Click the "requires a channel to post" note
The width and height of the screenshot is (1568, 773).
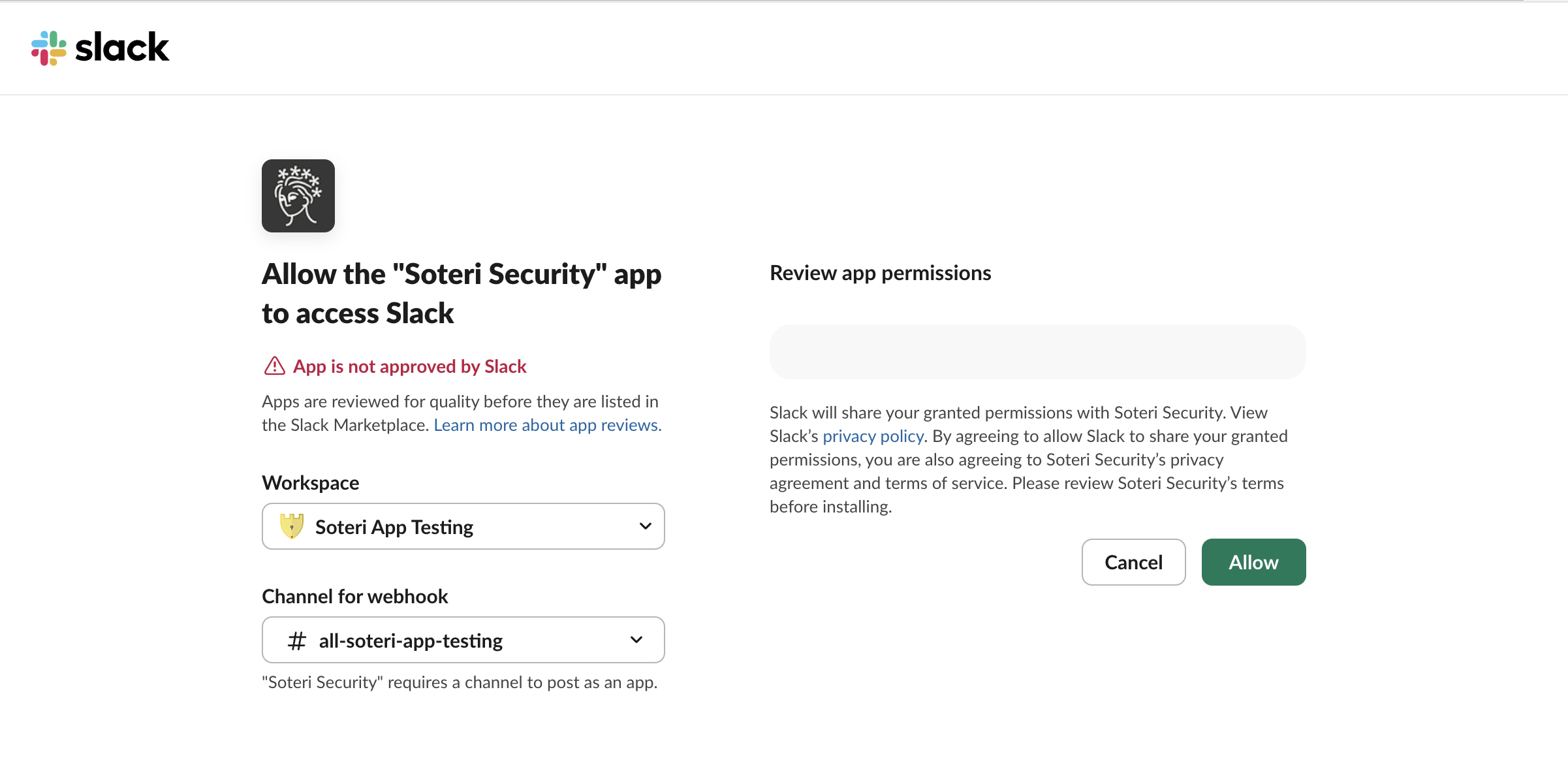pyautogui.click(x=459, y=682)
